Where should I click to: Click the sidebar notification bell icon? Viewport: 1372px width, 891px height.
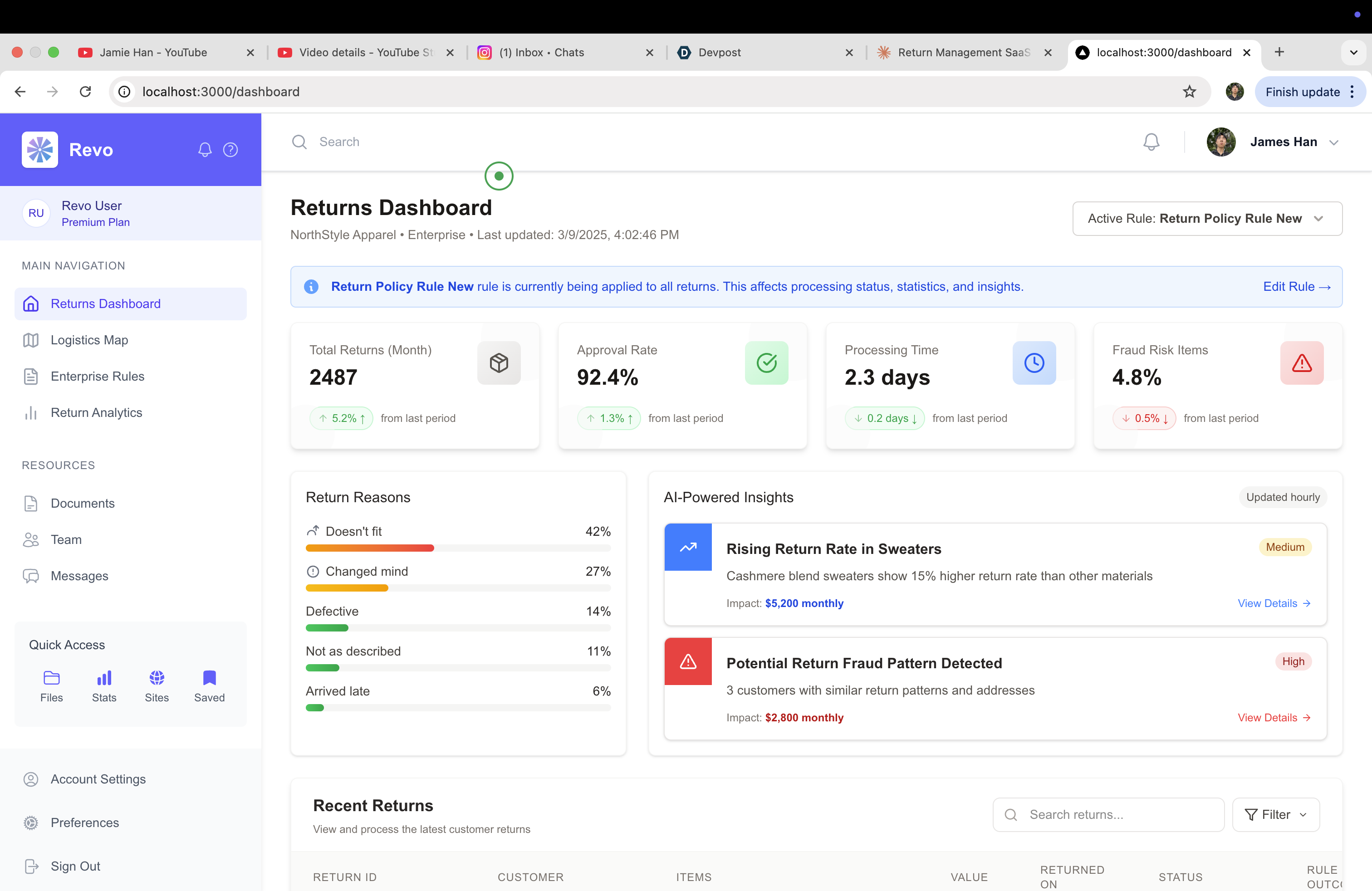point(205,150)
